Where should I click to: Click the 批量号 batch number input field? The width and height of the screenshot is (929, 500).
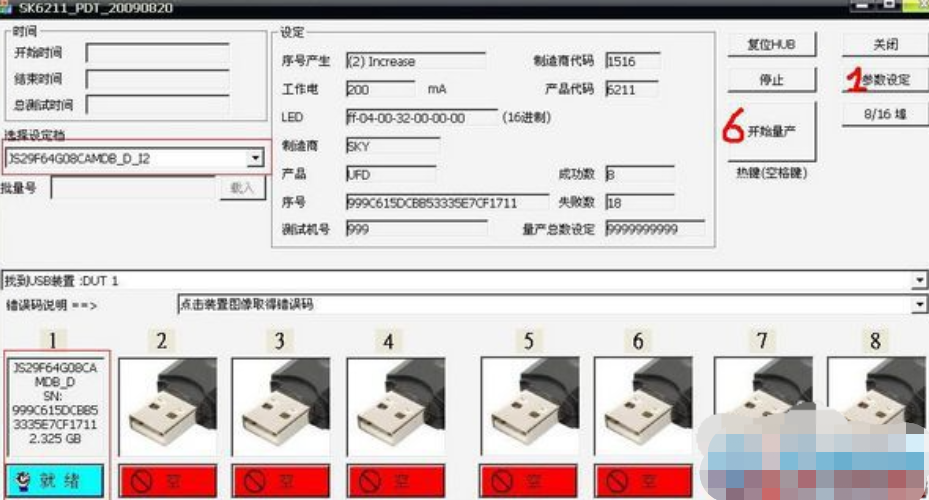point(134,188)
